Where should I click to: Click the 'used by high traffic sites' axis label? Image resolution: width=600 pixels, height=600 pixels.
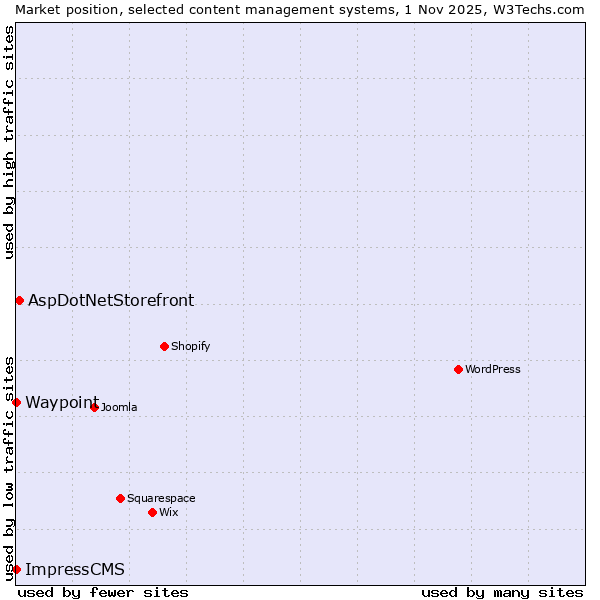tap(9, 142)
